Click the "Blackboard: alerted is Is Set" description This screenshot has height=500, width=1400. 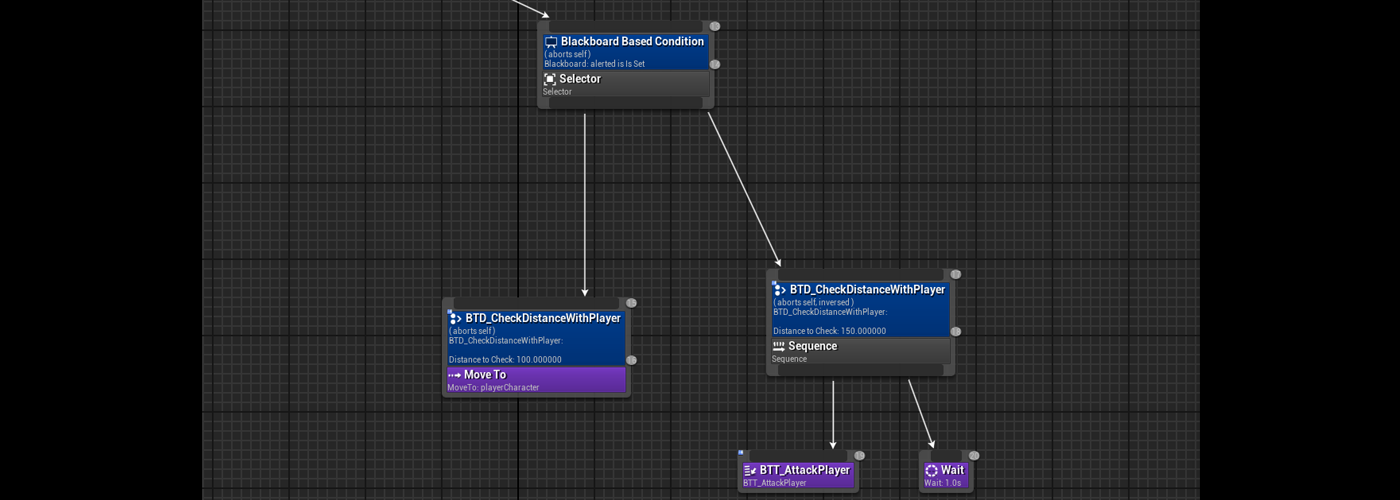point(594,64)
